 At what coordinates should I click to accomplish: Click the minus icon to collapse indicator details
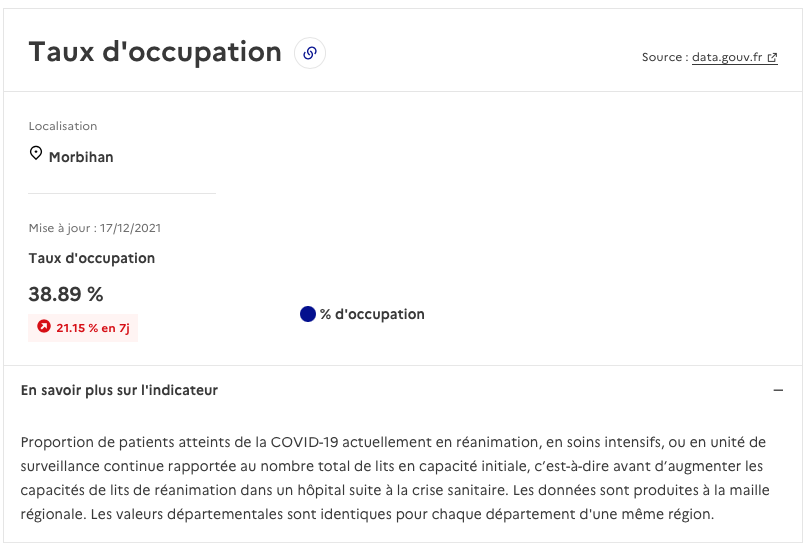[x=778, y=390]
